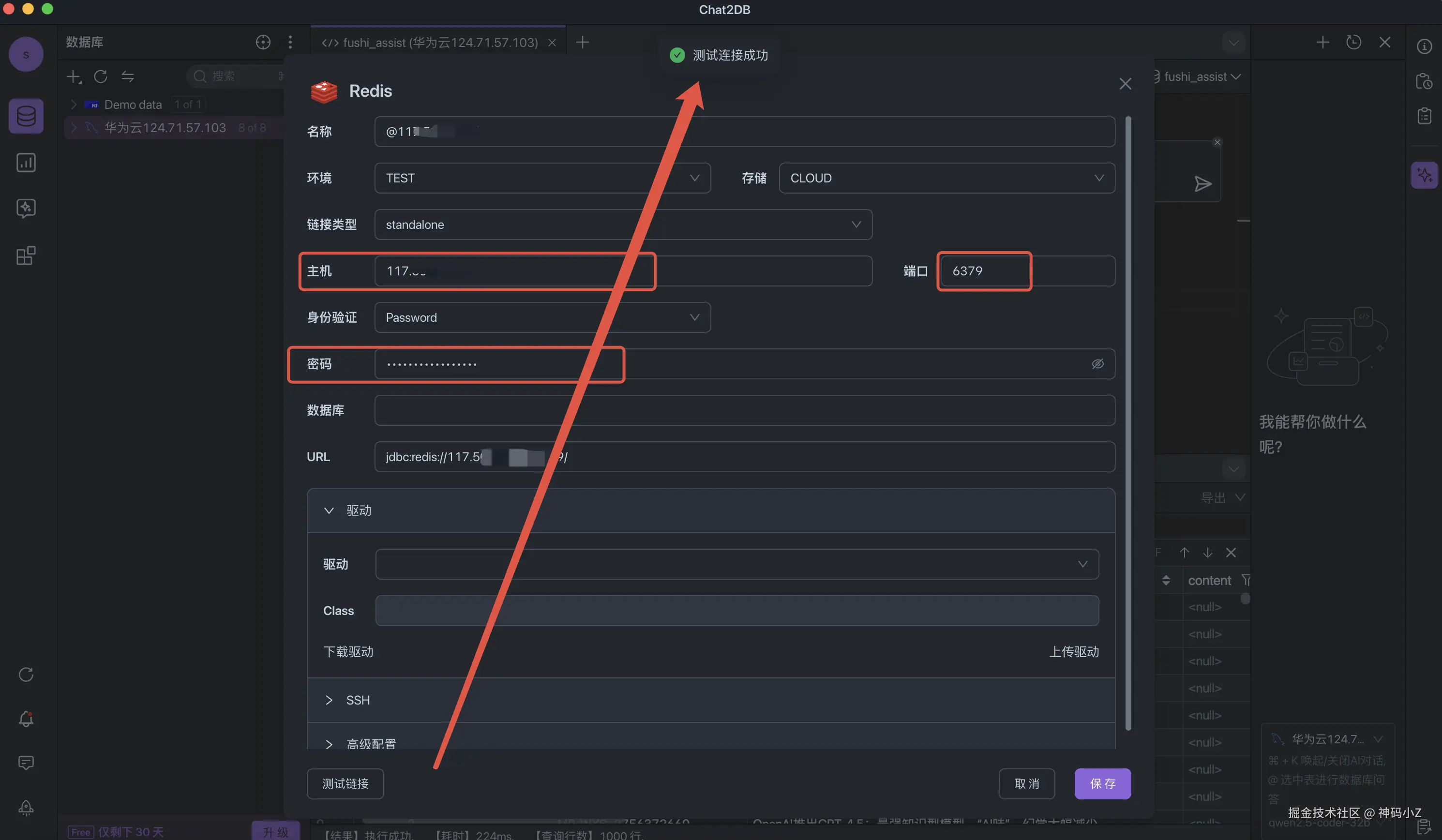Click the purple AI sparkle icon on right
1442x840 pixels.
1424,175
